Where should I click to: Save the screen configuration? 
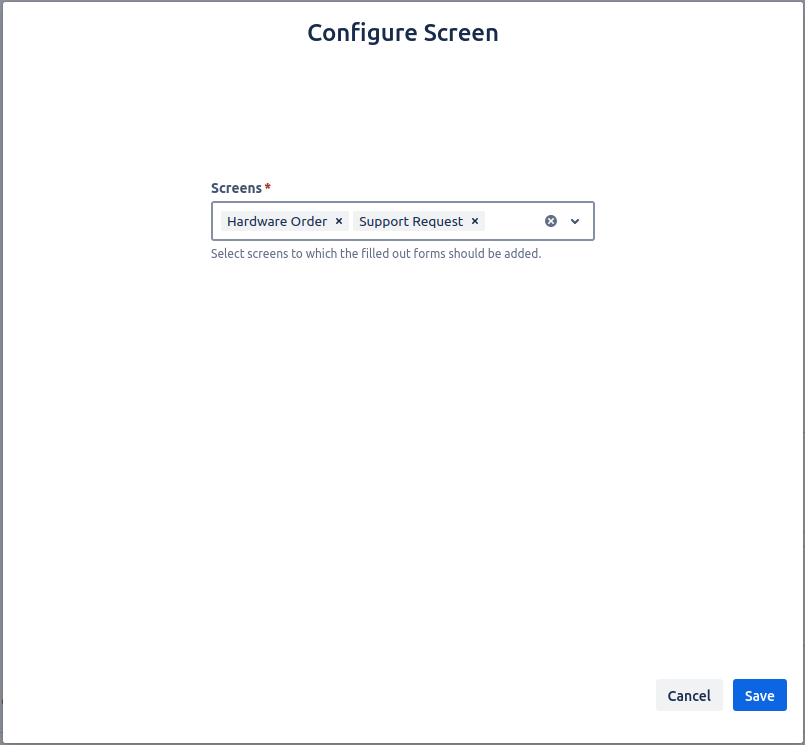(759, 695)
